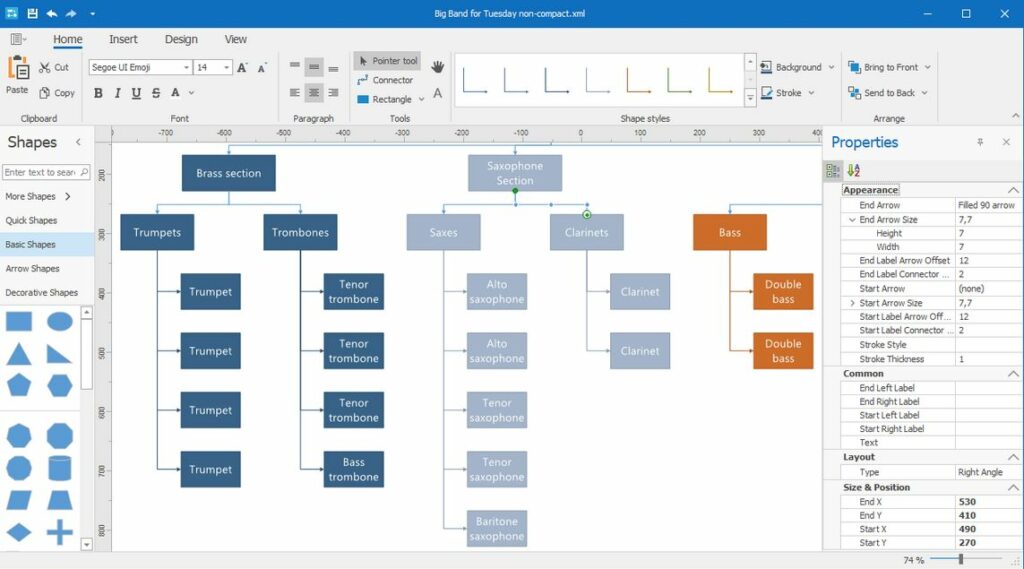The width and height of the screenshot is (1024, 569).
Task: Pin the Properties panel
Action: (980, 142)
